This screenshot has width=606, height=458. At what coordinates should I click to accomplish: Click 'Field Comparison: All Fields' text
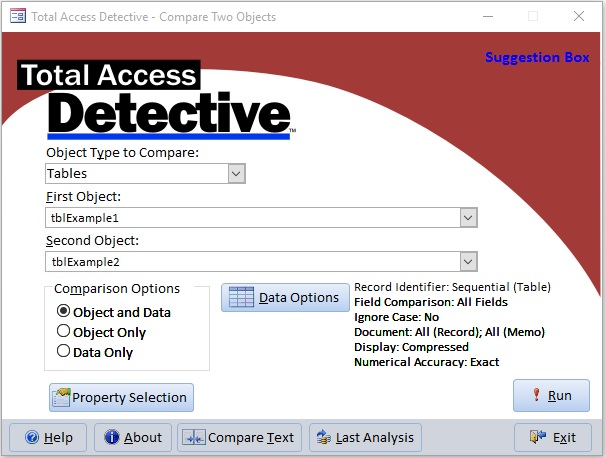coord(431,302)
